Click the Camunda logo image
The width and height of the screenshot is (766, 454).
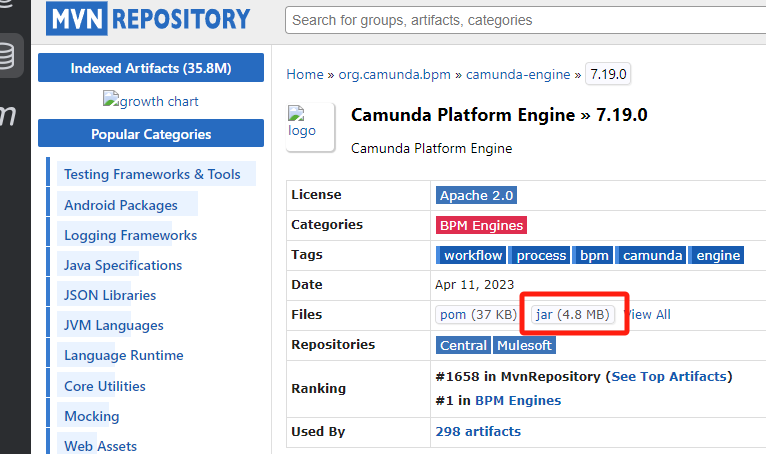(x=301, y=122)
